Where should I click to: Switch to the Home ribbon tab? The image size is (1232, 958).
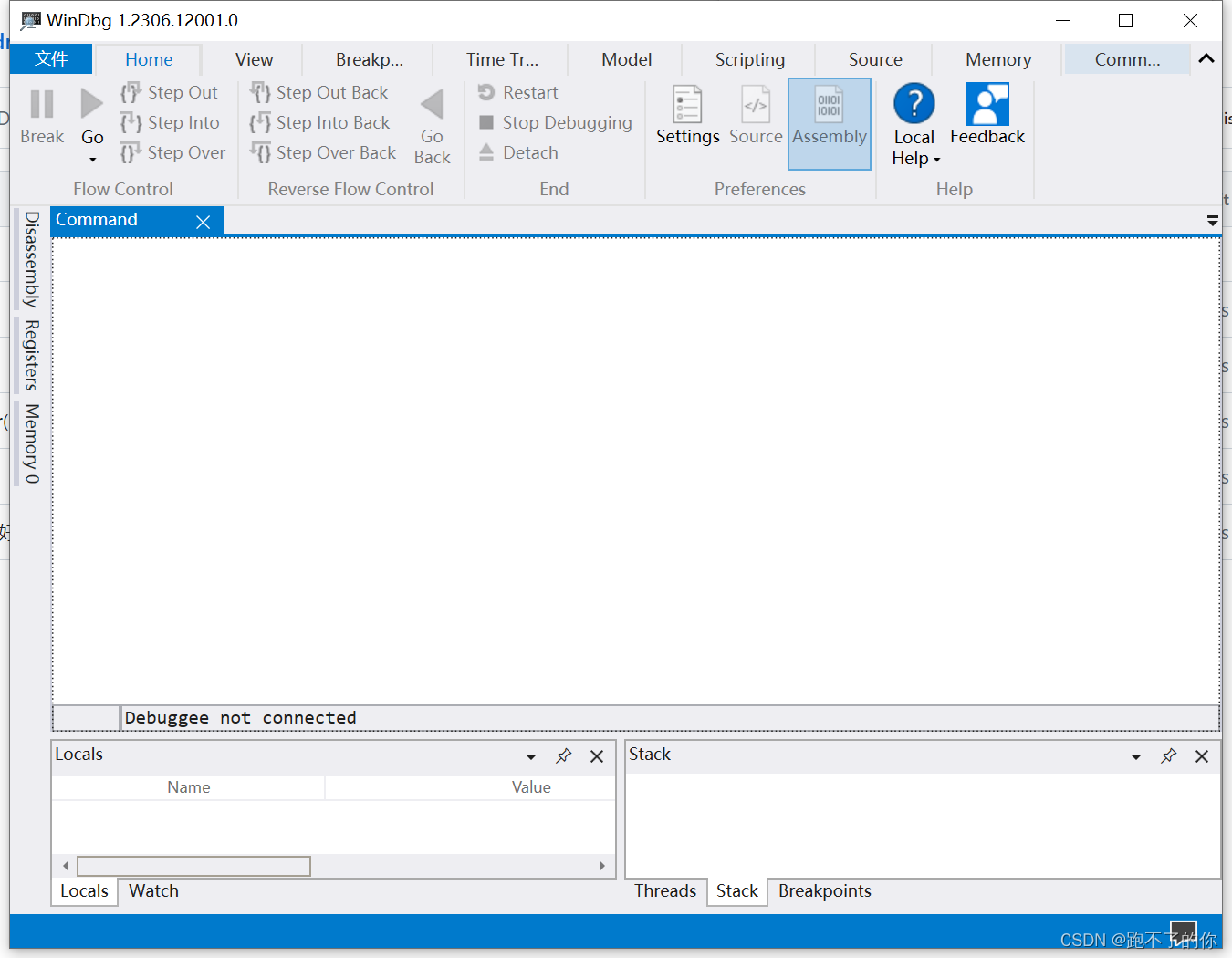[x=149, y=59]
